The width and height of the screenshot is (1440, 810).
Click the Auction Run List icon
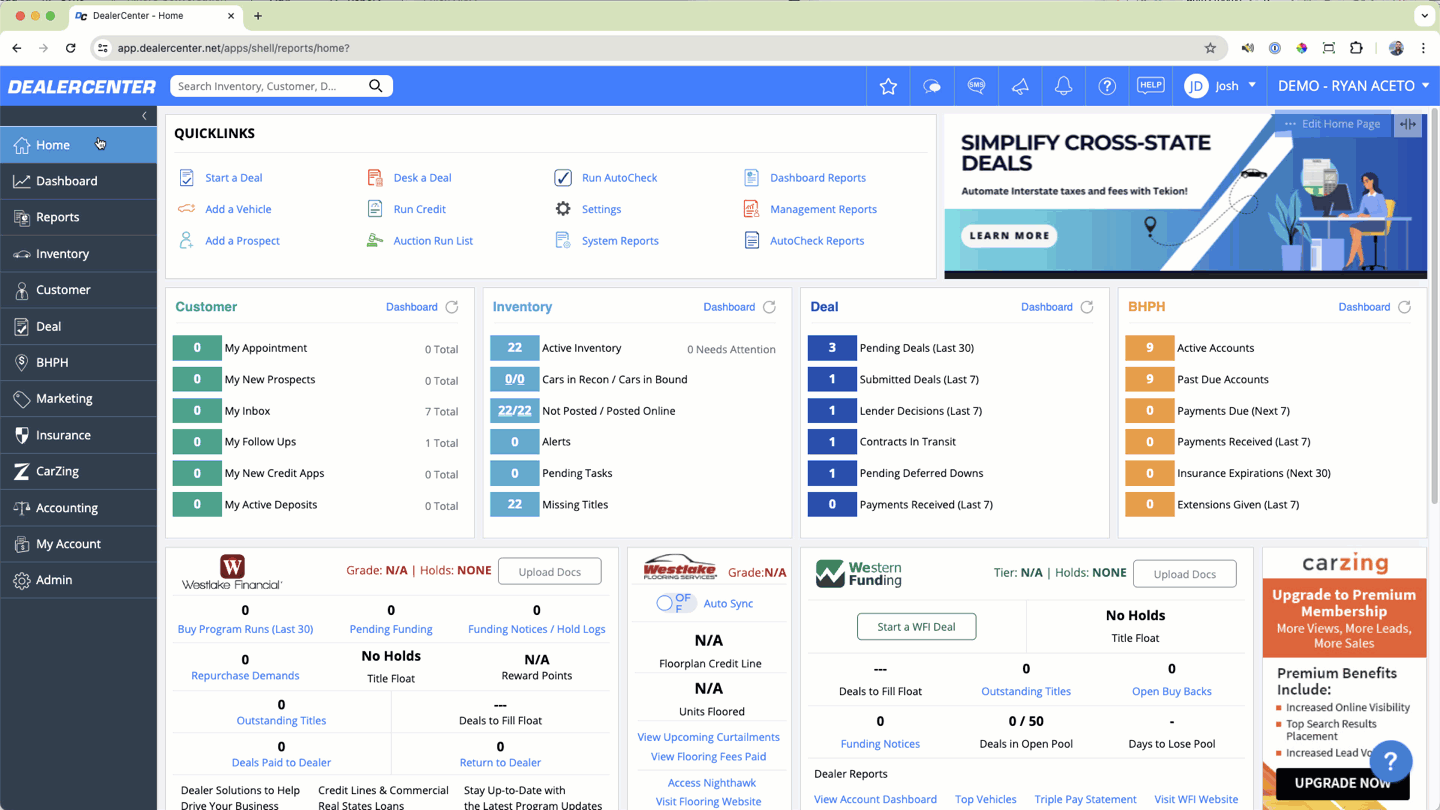point(374,240)
